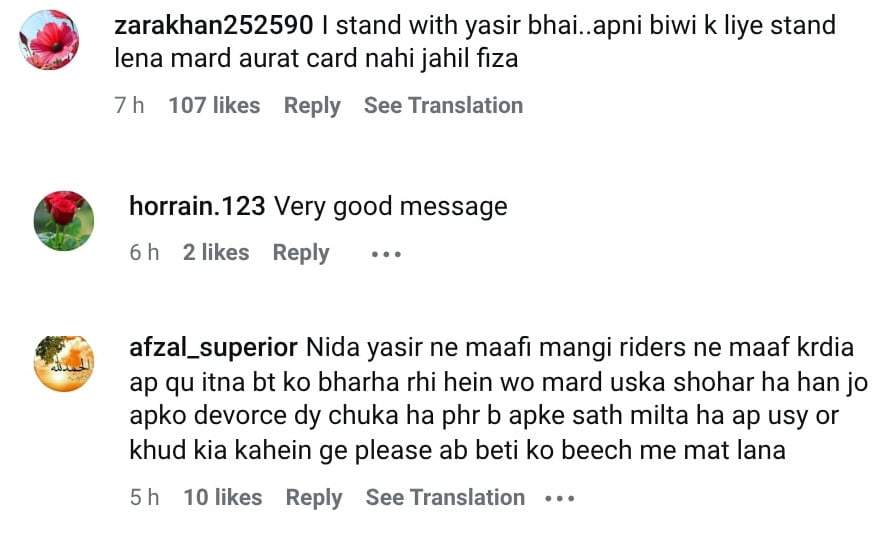The height and width of the screenshot is (536, 881).
Task: Open afzal_superior's profile picture
Action: 64,363
